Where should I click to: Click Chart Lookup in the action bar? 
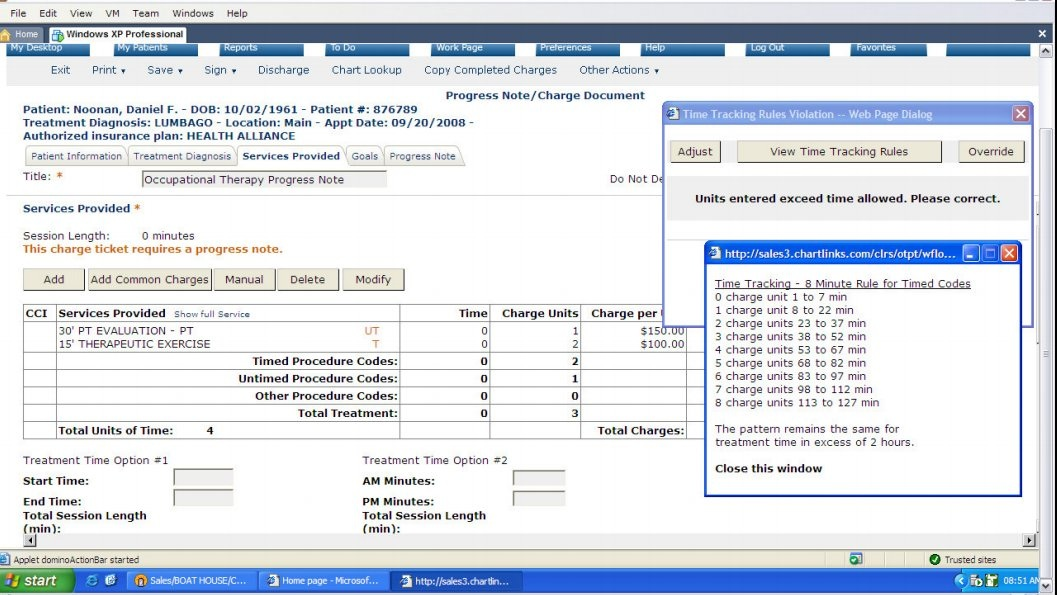[366, 70]
